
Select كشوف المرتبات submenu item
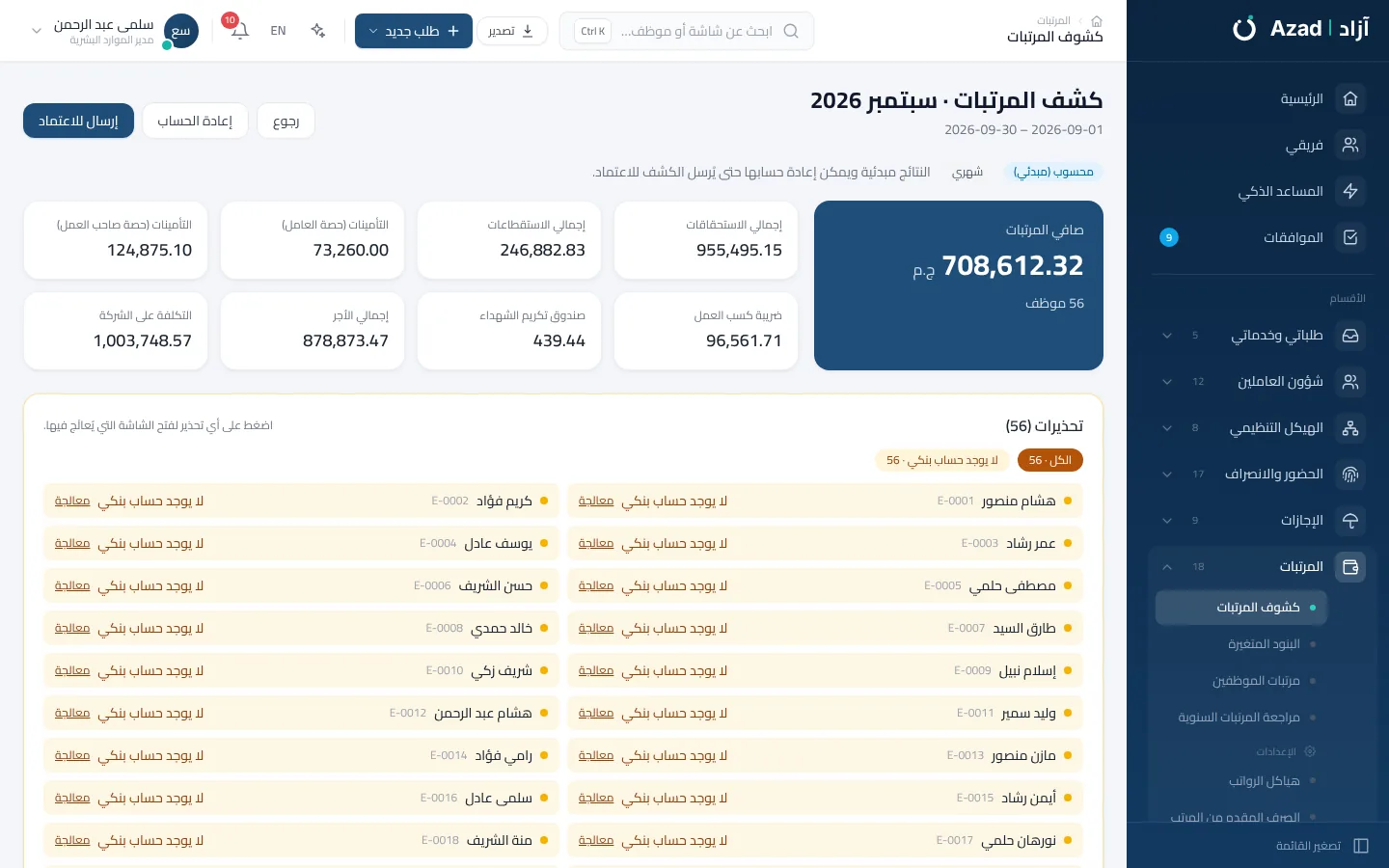1241,608
